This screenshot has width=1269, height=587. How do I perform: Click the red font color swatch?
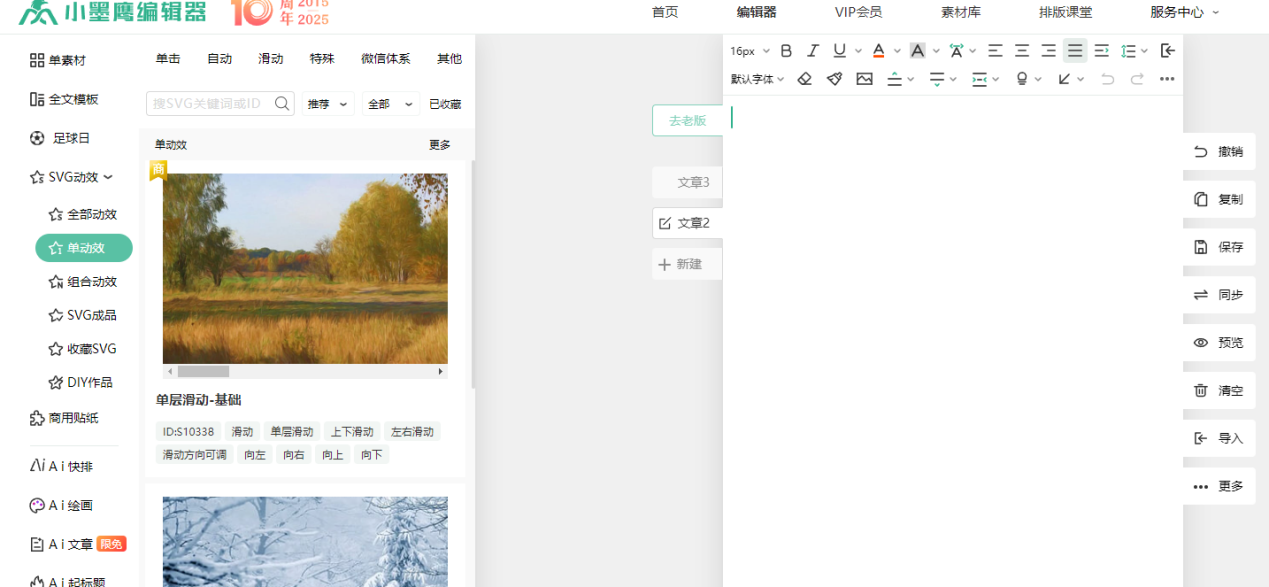point(878,51)
